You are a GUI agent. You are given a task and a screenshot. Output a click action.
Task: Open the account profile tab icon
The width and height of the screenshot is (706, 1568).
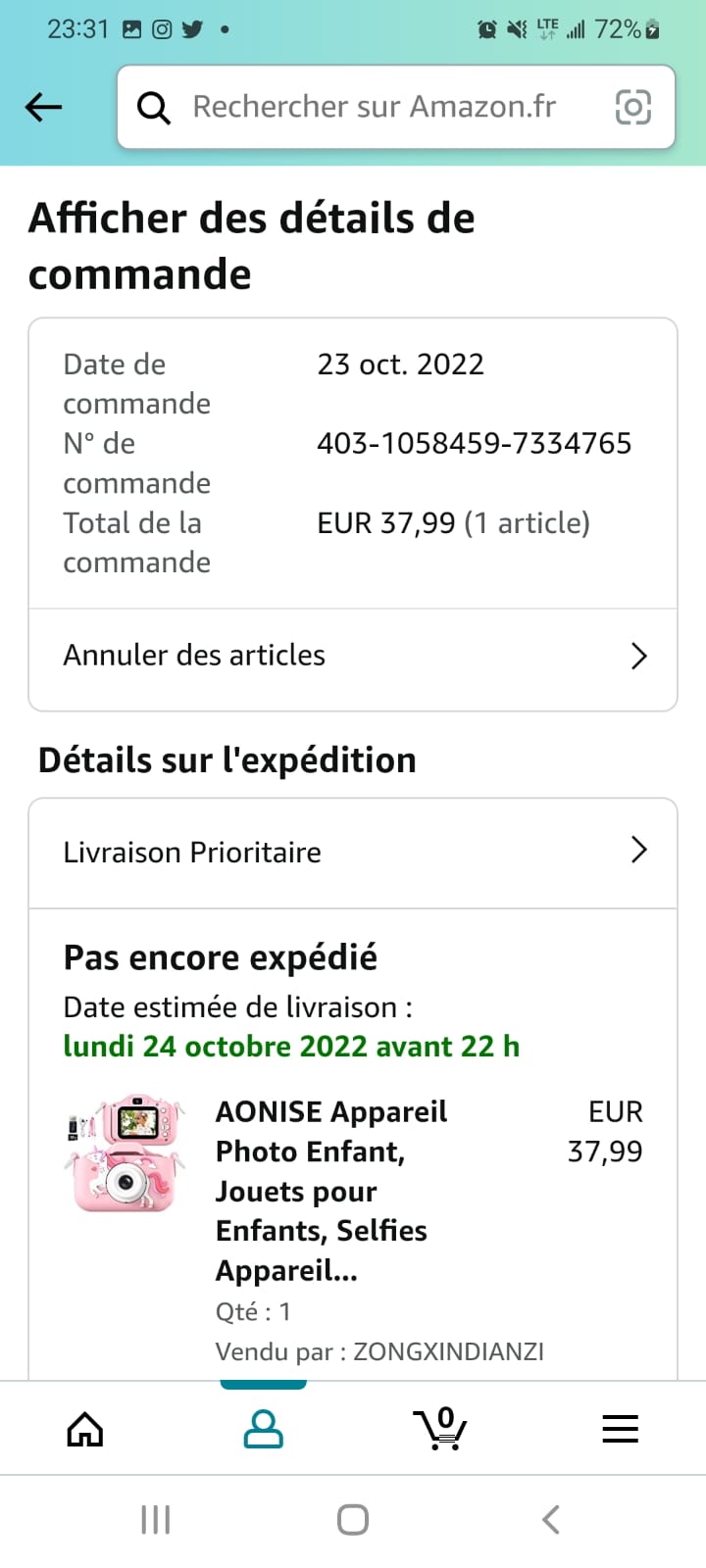coord(263,1429)
